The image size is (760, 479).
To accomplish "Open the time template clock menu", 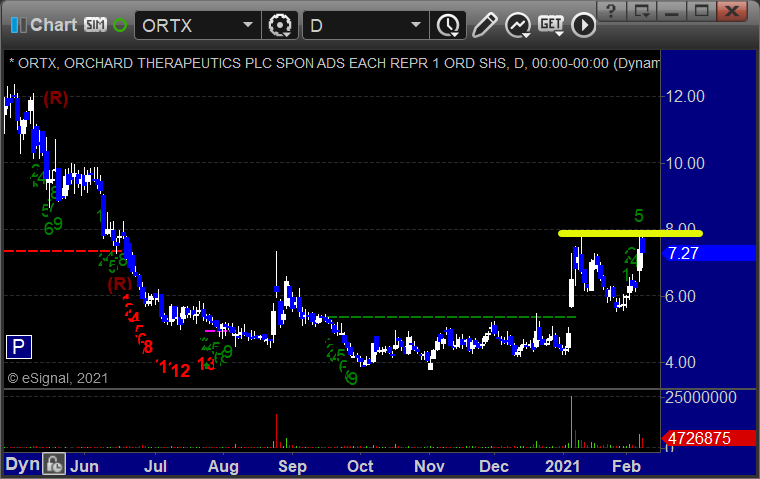I will [x=447, y=25].
